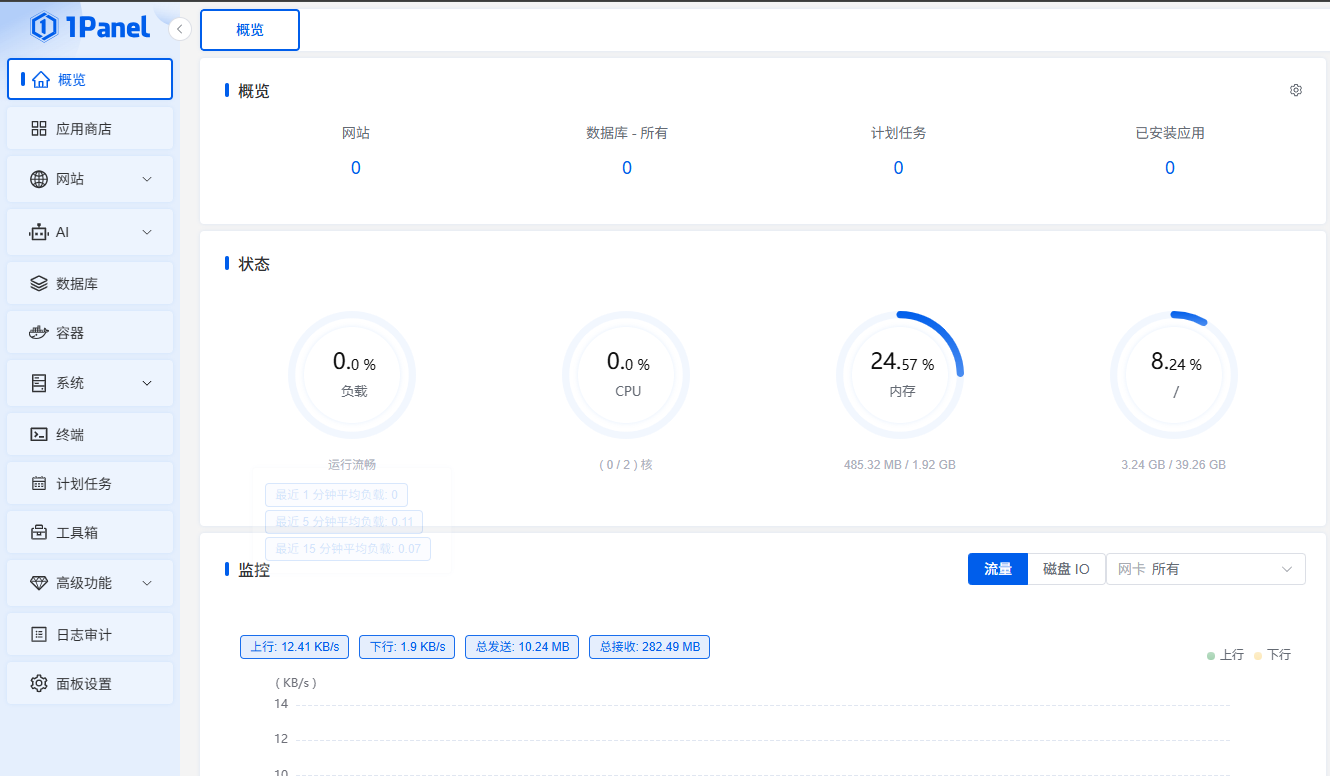Click the terminal prompt icon
This screenshot has height=776, width=1330.
coord(39,435)
